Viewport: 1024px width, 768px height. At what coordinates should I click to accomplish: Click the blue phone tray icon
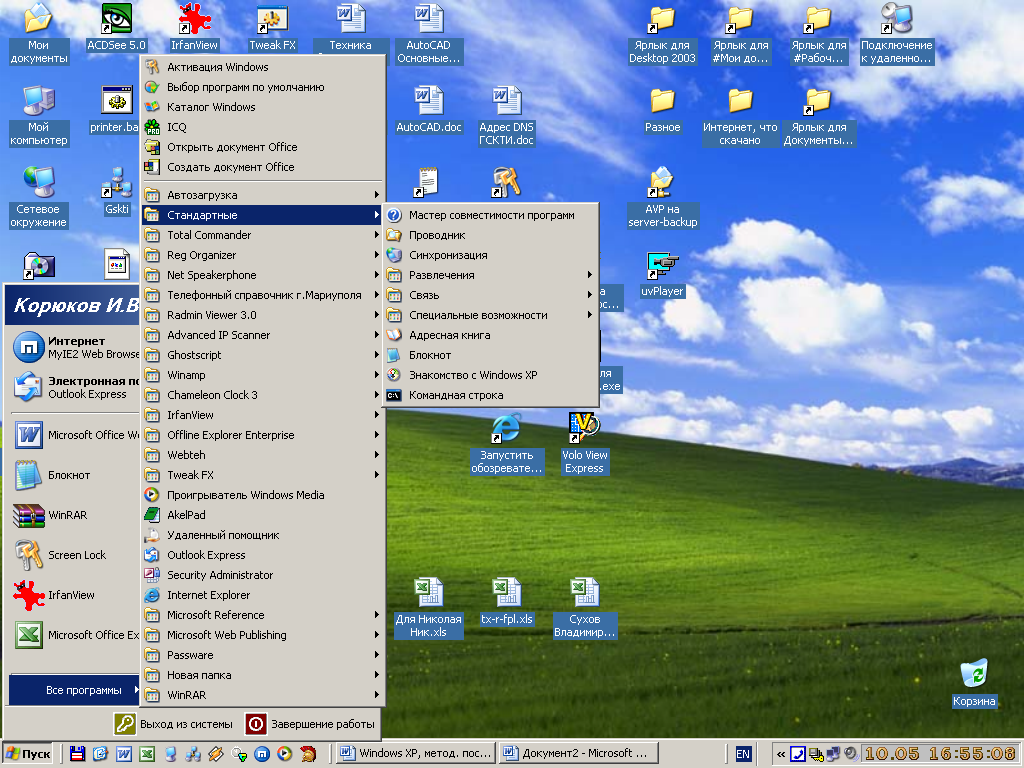[x=798, y=754]
